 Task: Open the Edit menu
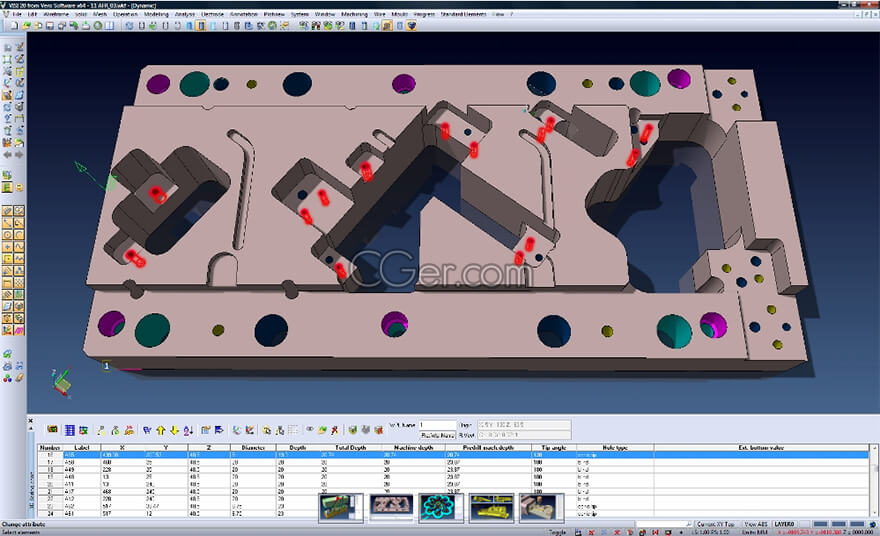(33, 14)
